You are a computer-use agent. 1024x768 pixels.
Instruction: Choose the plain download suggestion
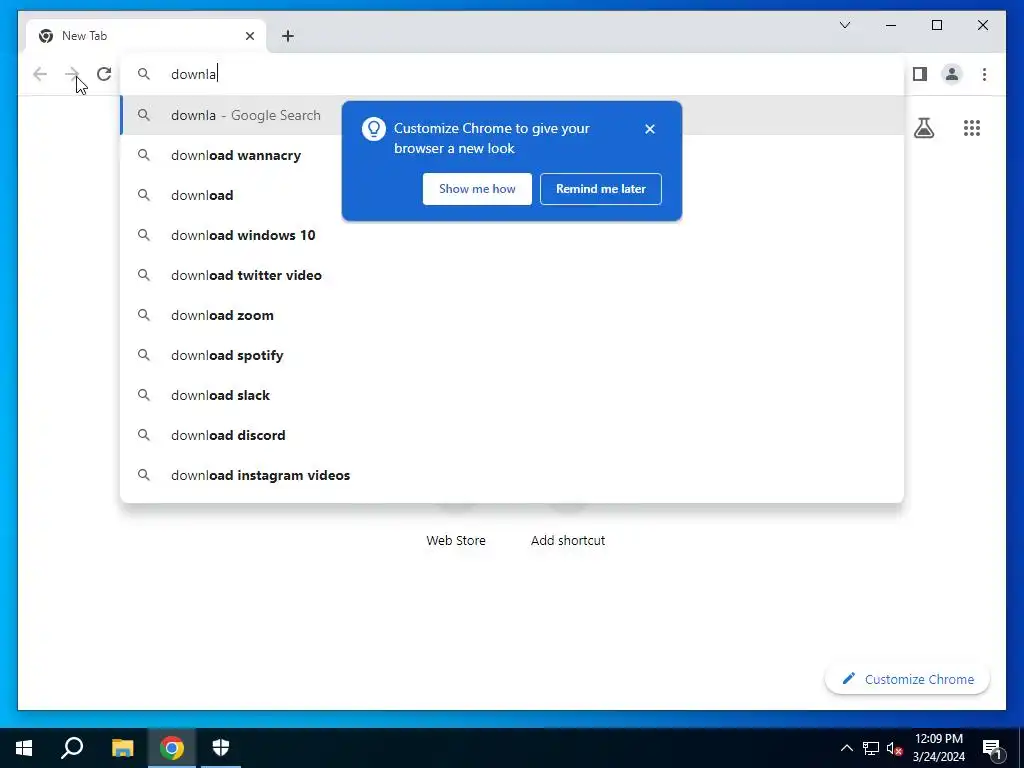[x=513, y=195]
